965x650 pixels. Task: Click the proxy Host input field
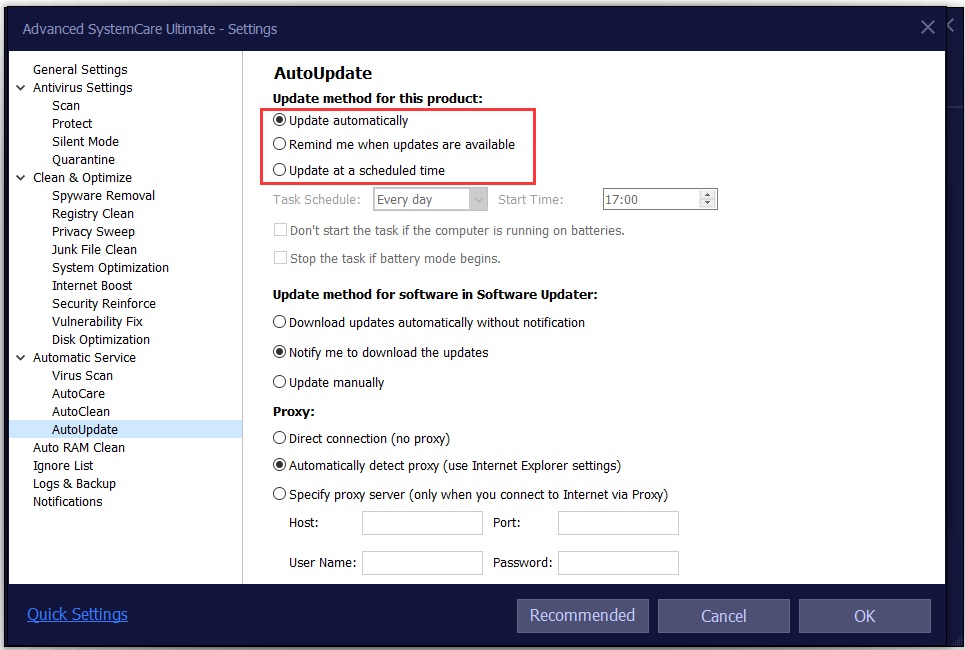click(x=422, y=523)
